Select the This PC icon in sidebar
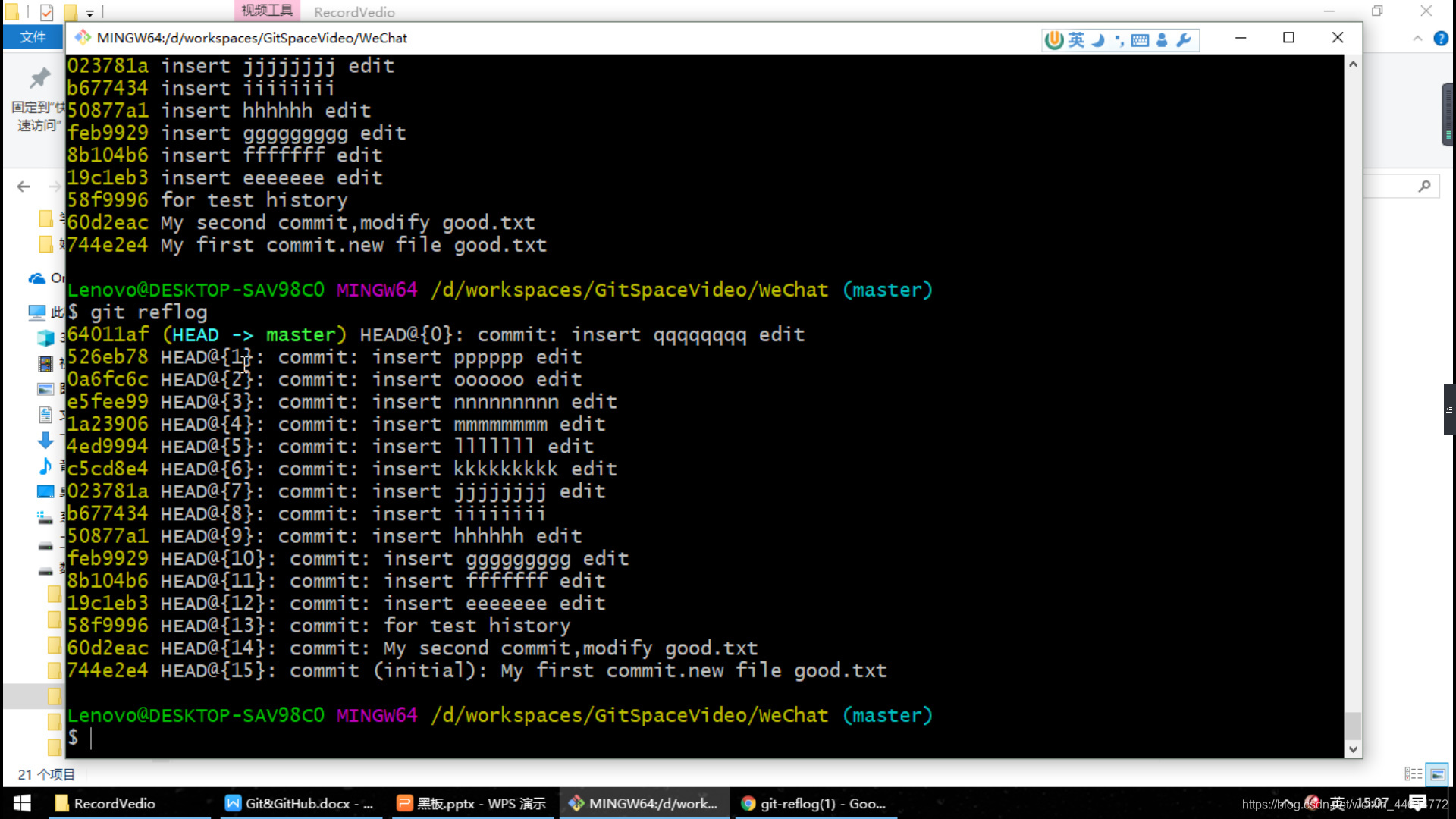This screenshot has height=819, width=1456. click(36, 312)
